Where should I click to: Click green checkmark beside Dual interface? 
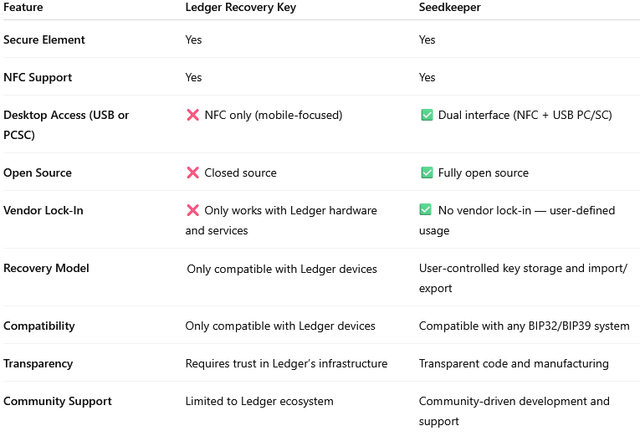click(427, 115)
